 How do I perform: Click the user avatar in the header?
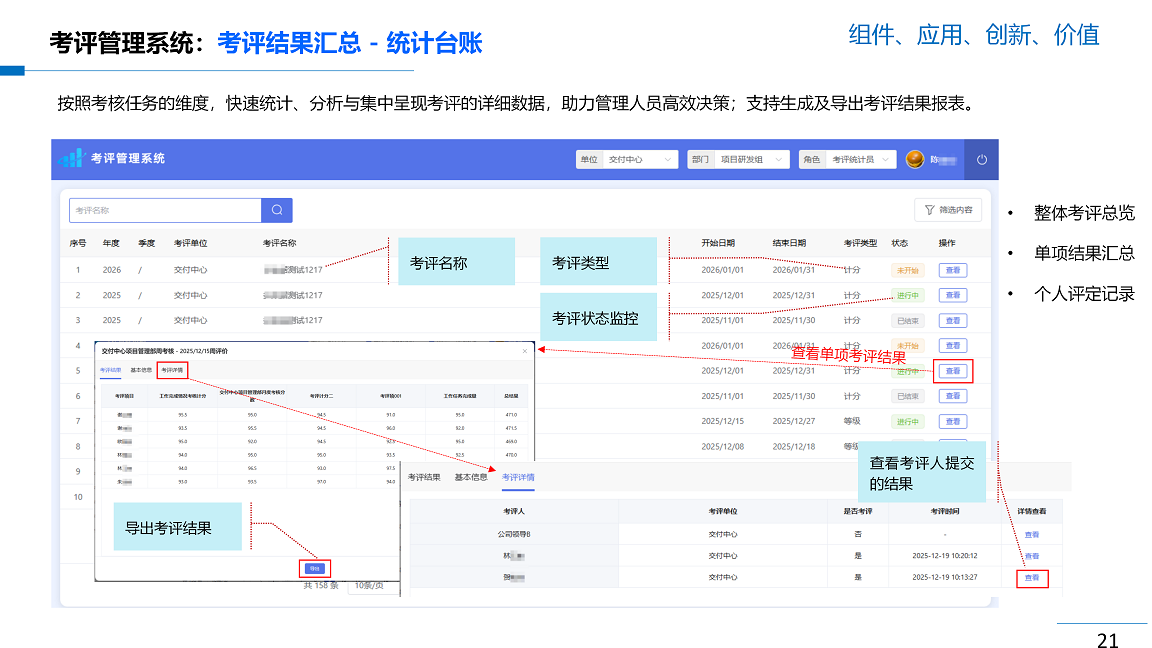click(914, 160)
